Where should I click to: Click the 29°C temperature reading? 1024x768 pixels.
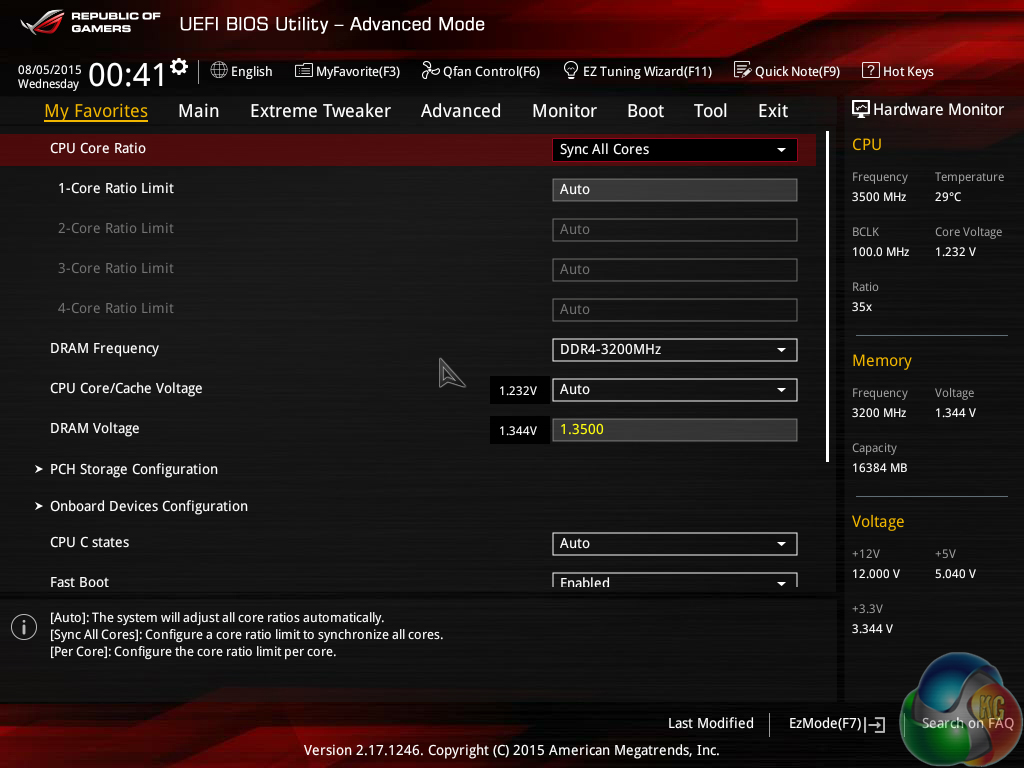click(x=948, y=197)
